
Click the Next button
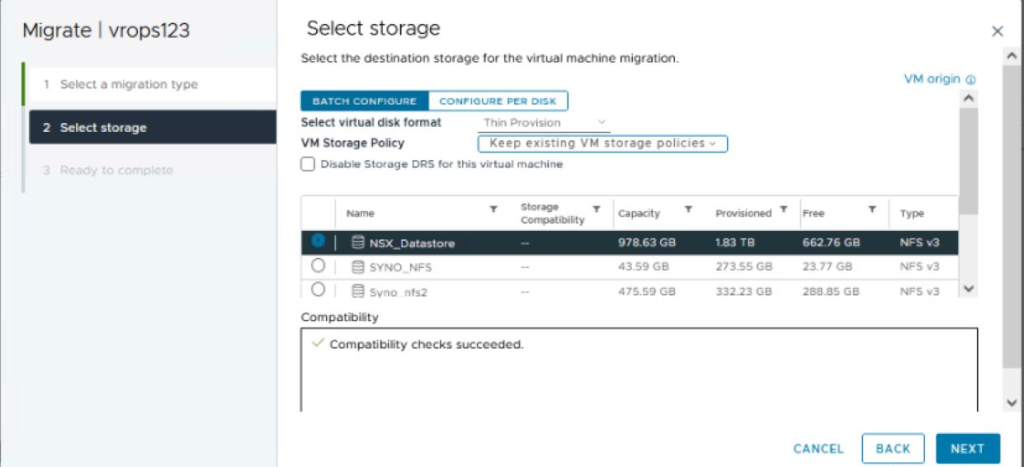coord(968,449)
